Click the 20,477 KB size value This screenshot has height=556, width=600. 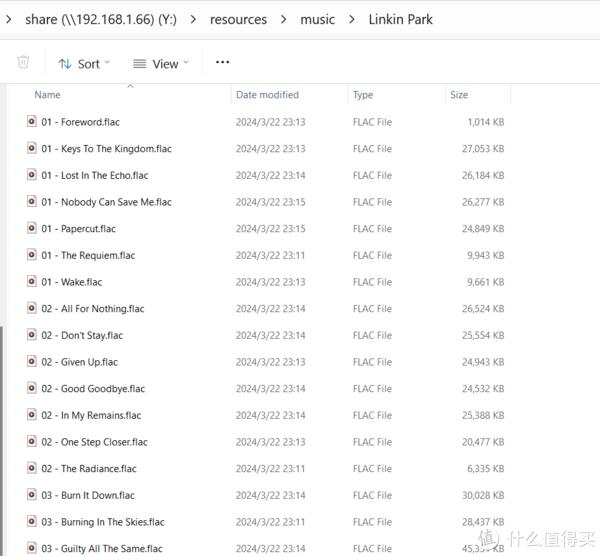coord(483,442)
